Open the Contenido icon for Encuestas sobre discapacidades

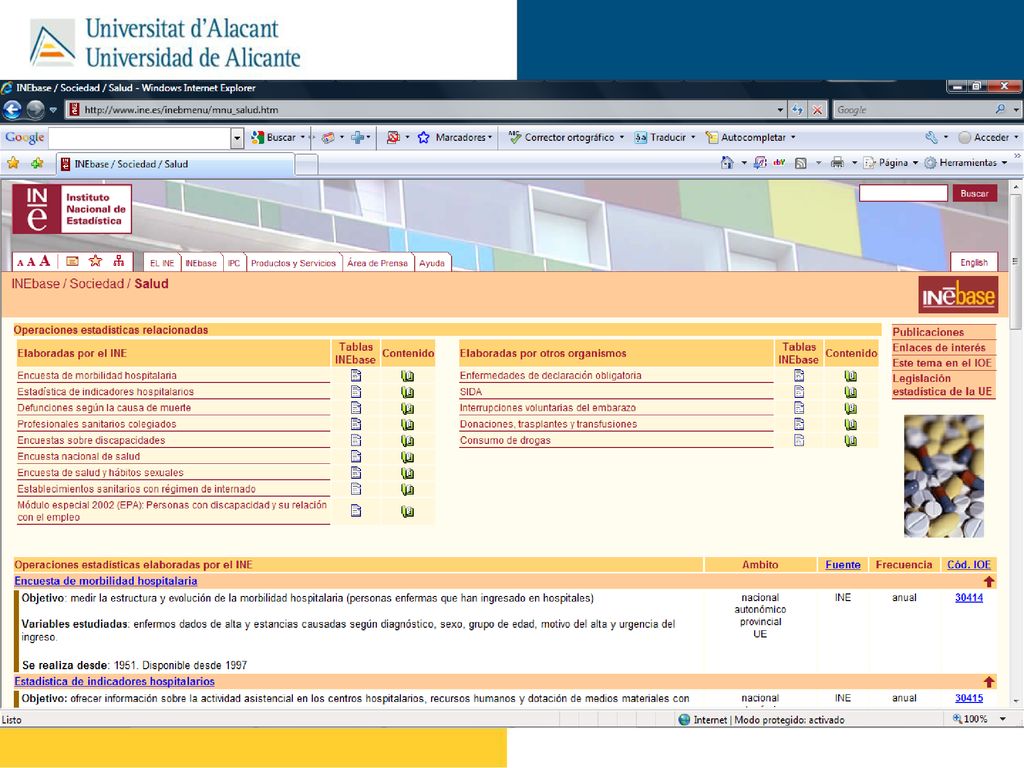point(408,441)
